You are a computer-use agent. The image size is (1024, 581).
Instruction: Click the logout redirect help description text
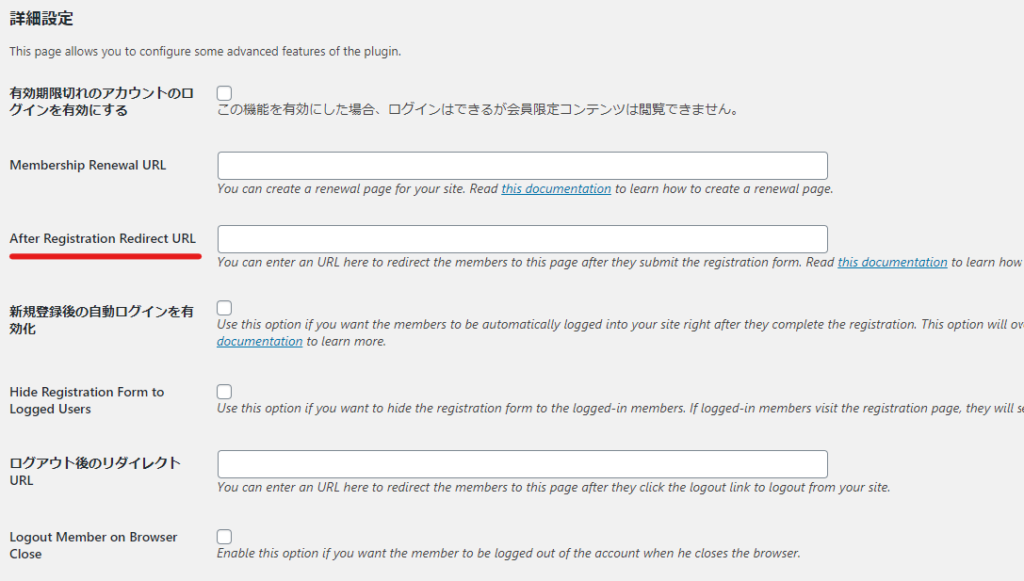point(553,487)
